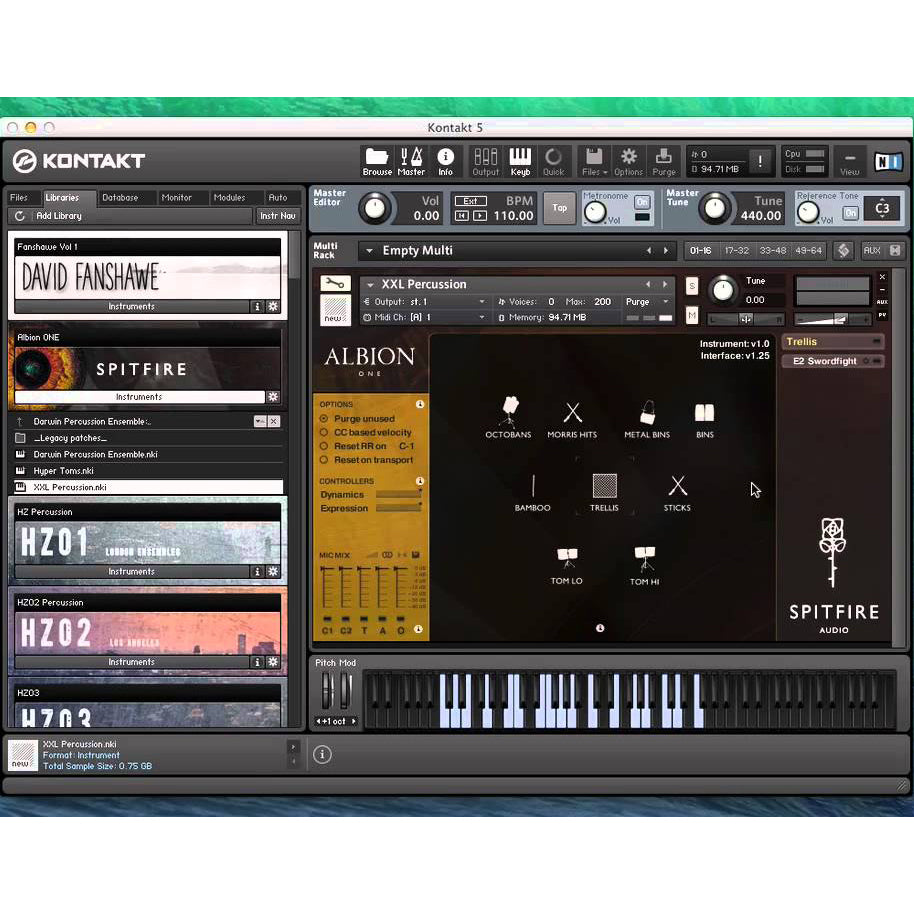
Task: Select the METAL BINS percussion icon
Action: [x=646, y=414]
